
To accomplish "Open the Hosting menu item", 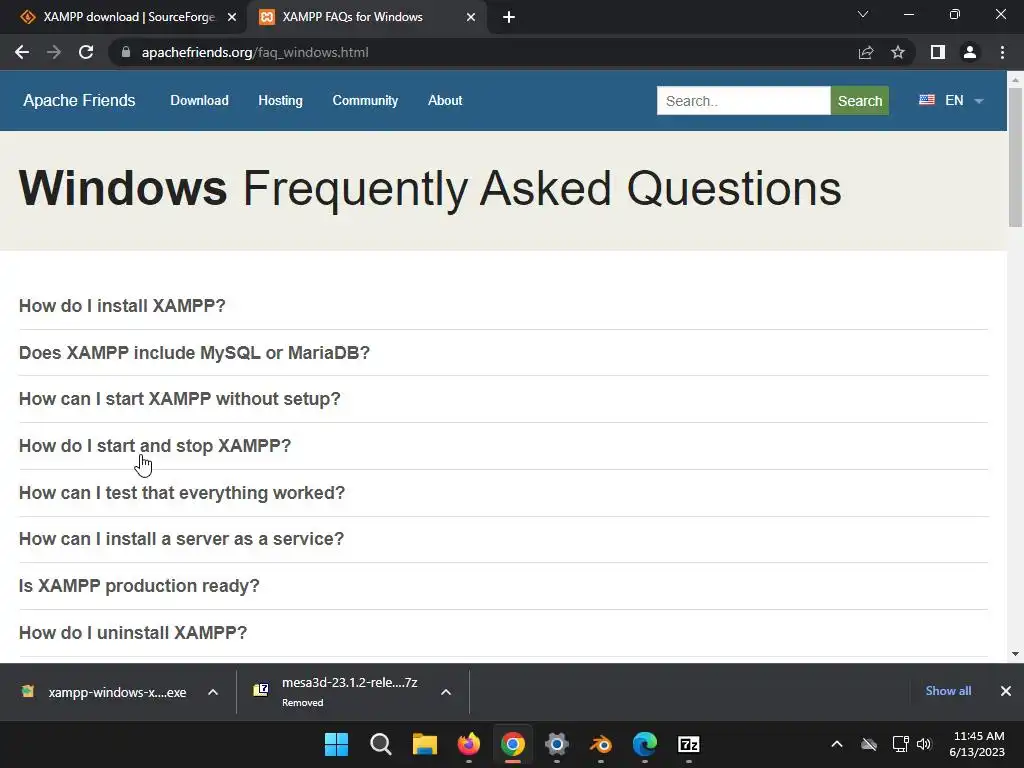I will click(x=280, y=101).
